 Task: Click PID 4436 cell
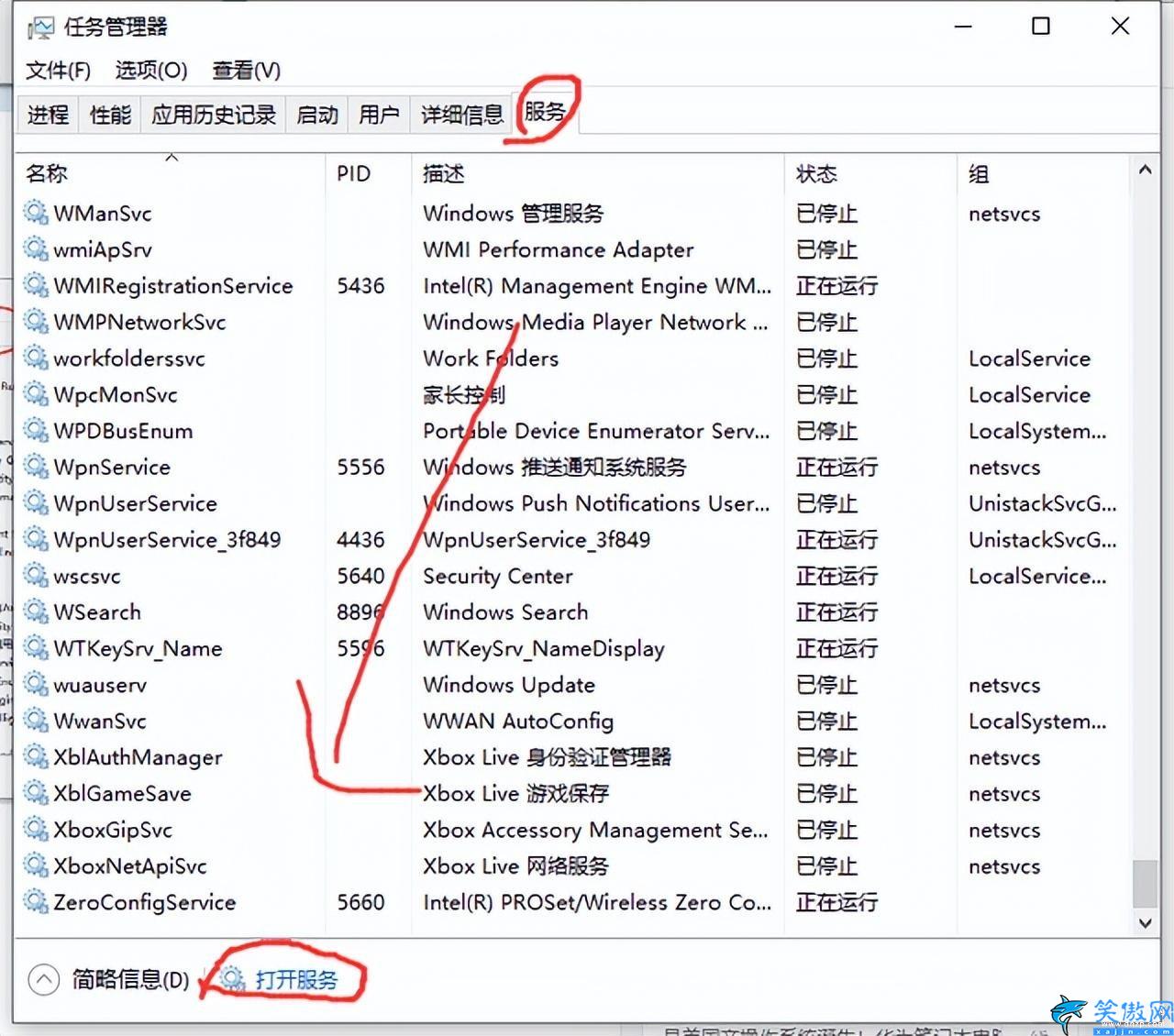[x=360, y=539]
